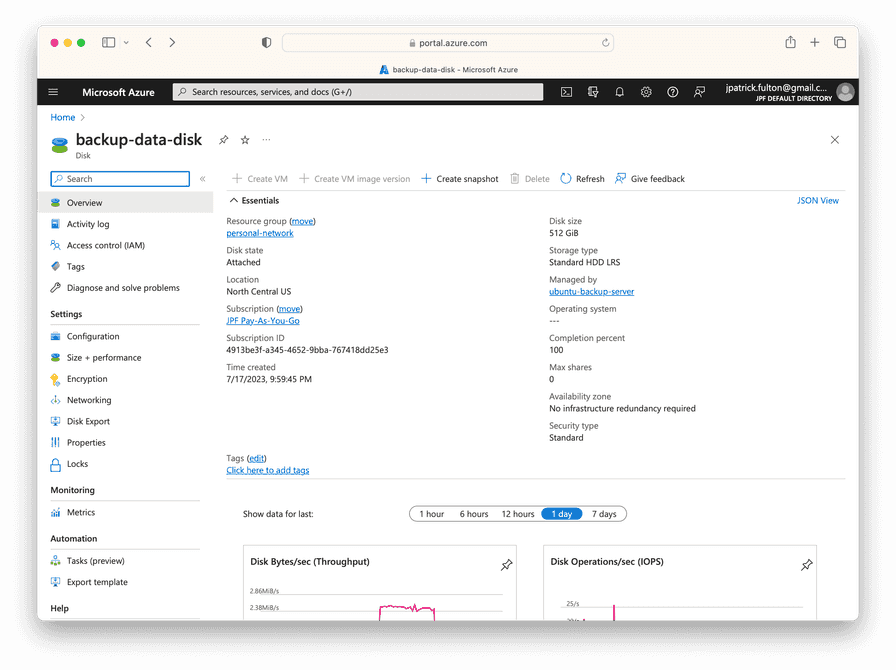The width and height of the screenshot is (896, 670).
Task: Open the help question mark icon
Action: point(673,92)
